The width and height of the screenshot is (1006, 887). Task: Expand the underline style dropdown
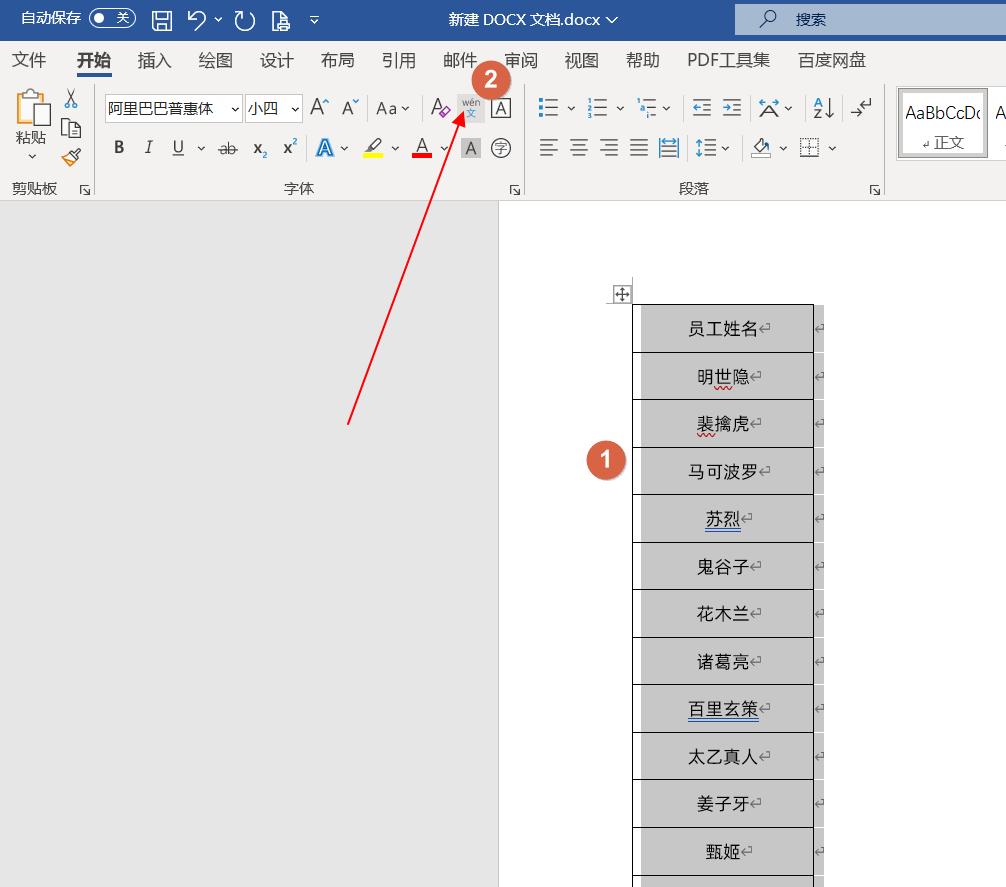202,148
